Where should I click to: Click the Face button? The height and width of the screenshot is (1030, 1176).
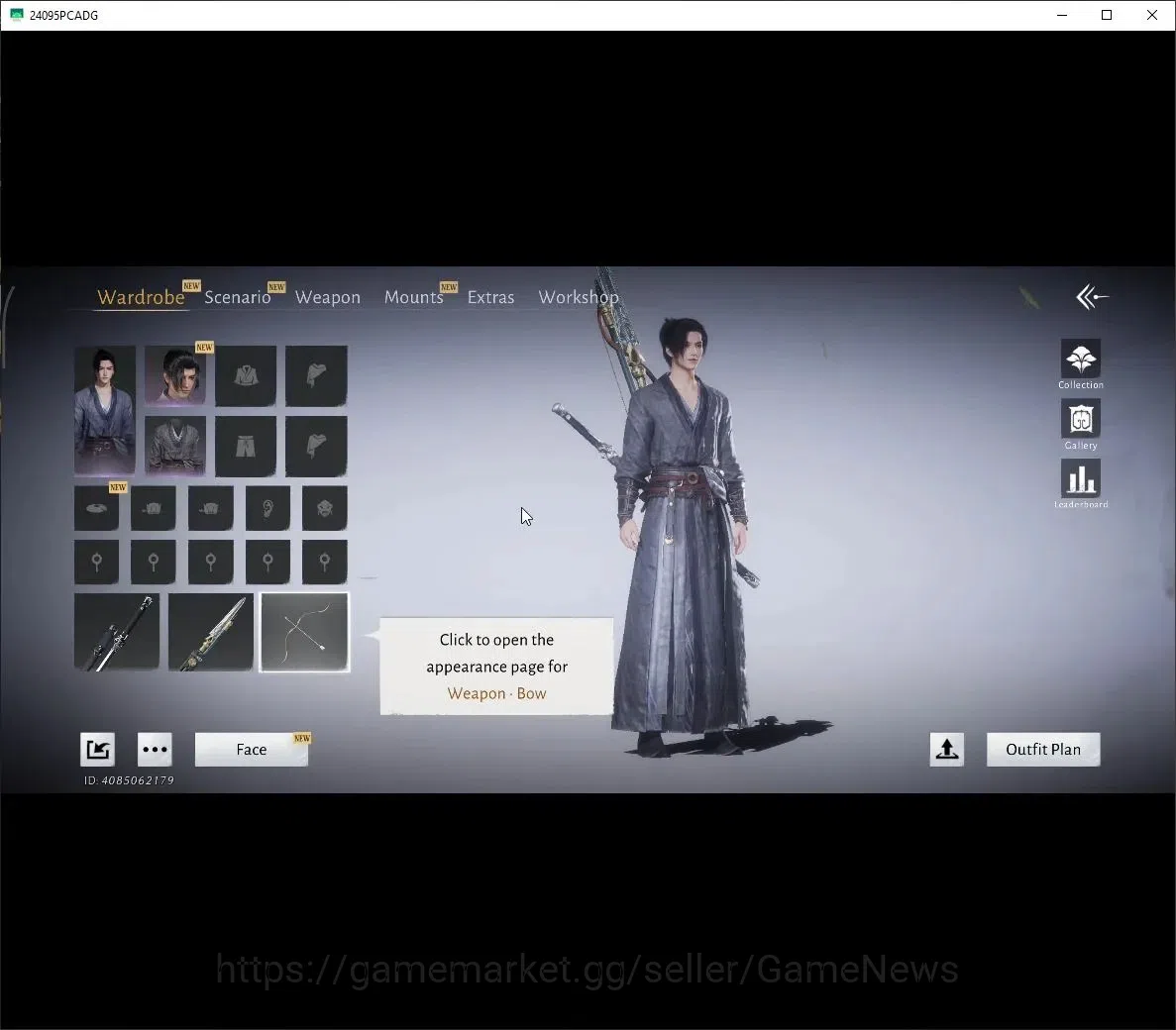(x=252, y=749)
